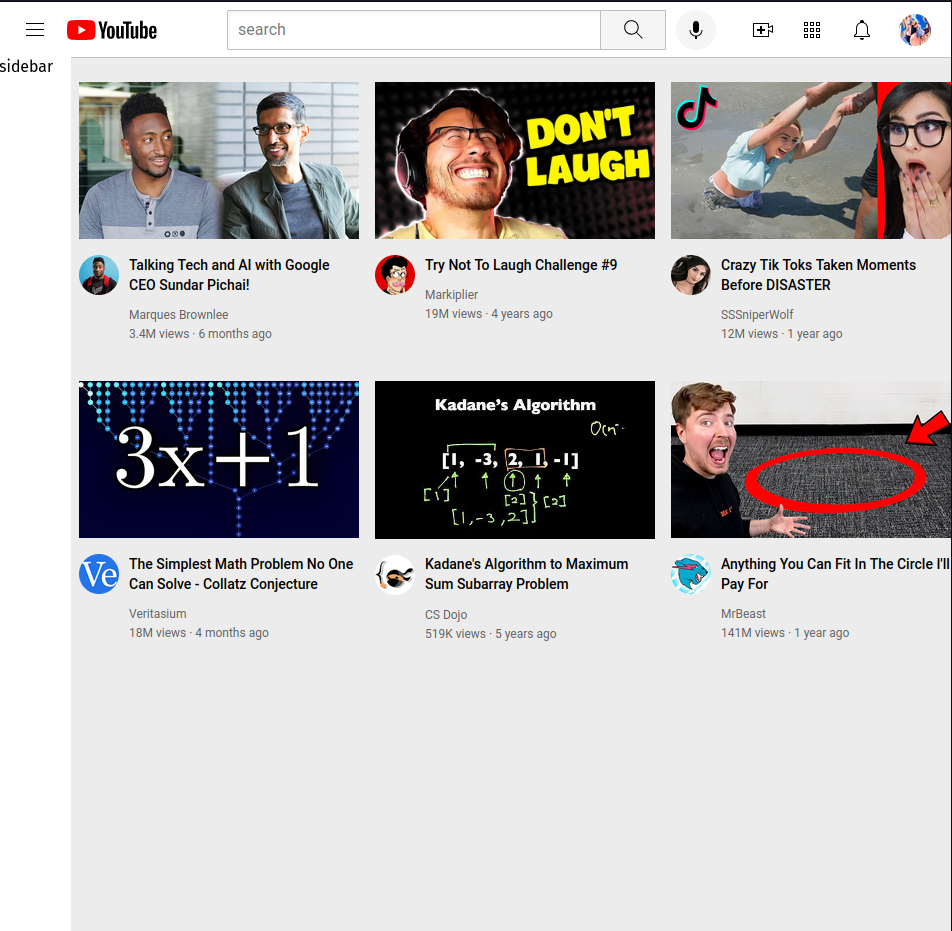
Task: Open the Collatz Conjecture video title link
Action: pyautogui.click(x=241, y=573)
